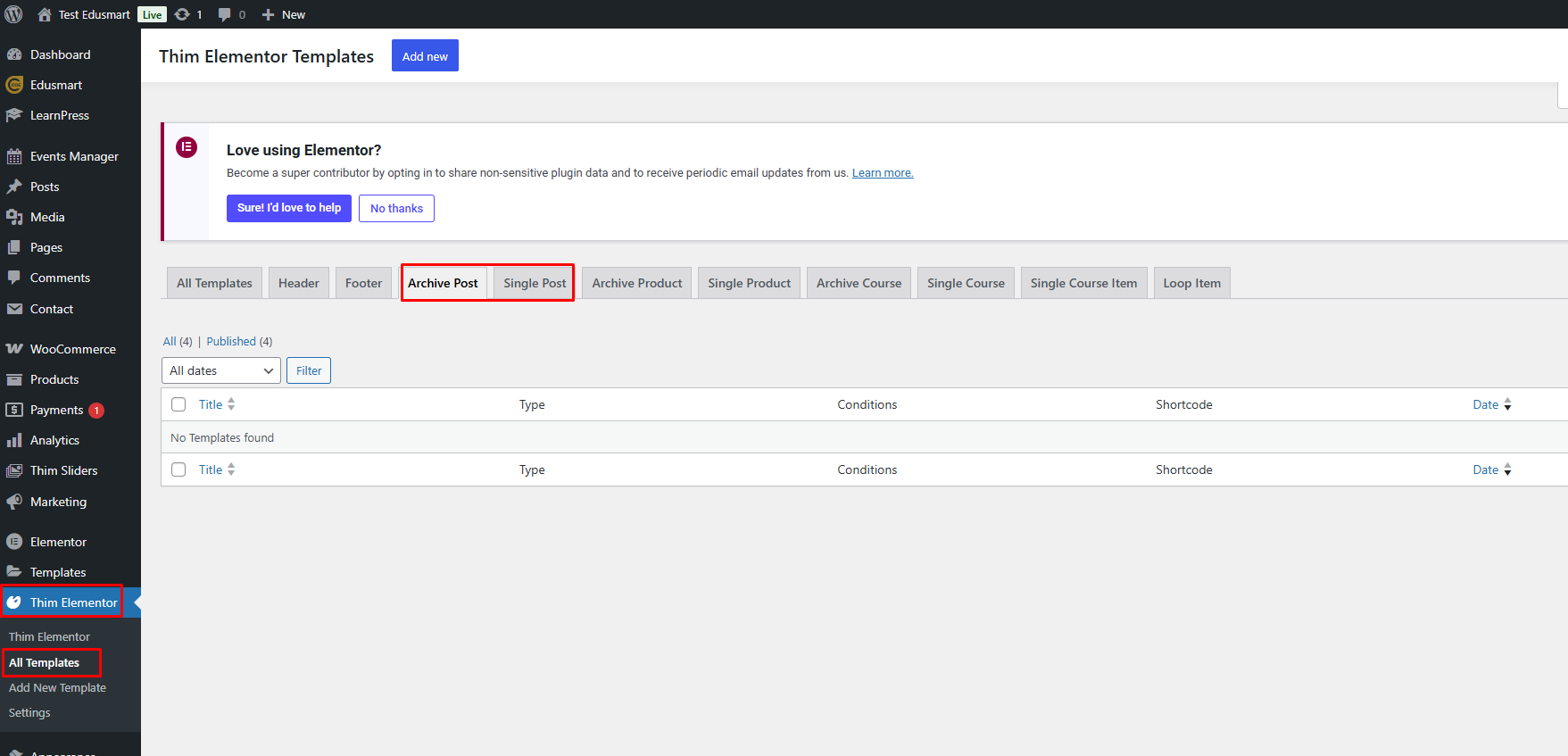Image resolution: width=1568 pixels, height=756 pixels.
Task: Switch to the Header tab
Action: click(299, 283)
